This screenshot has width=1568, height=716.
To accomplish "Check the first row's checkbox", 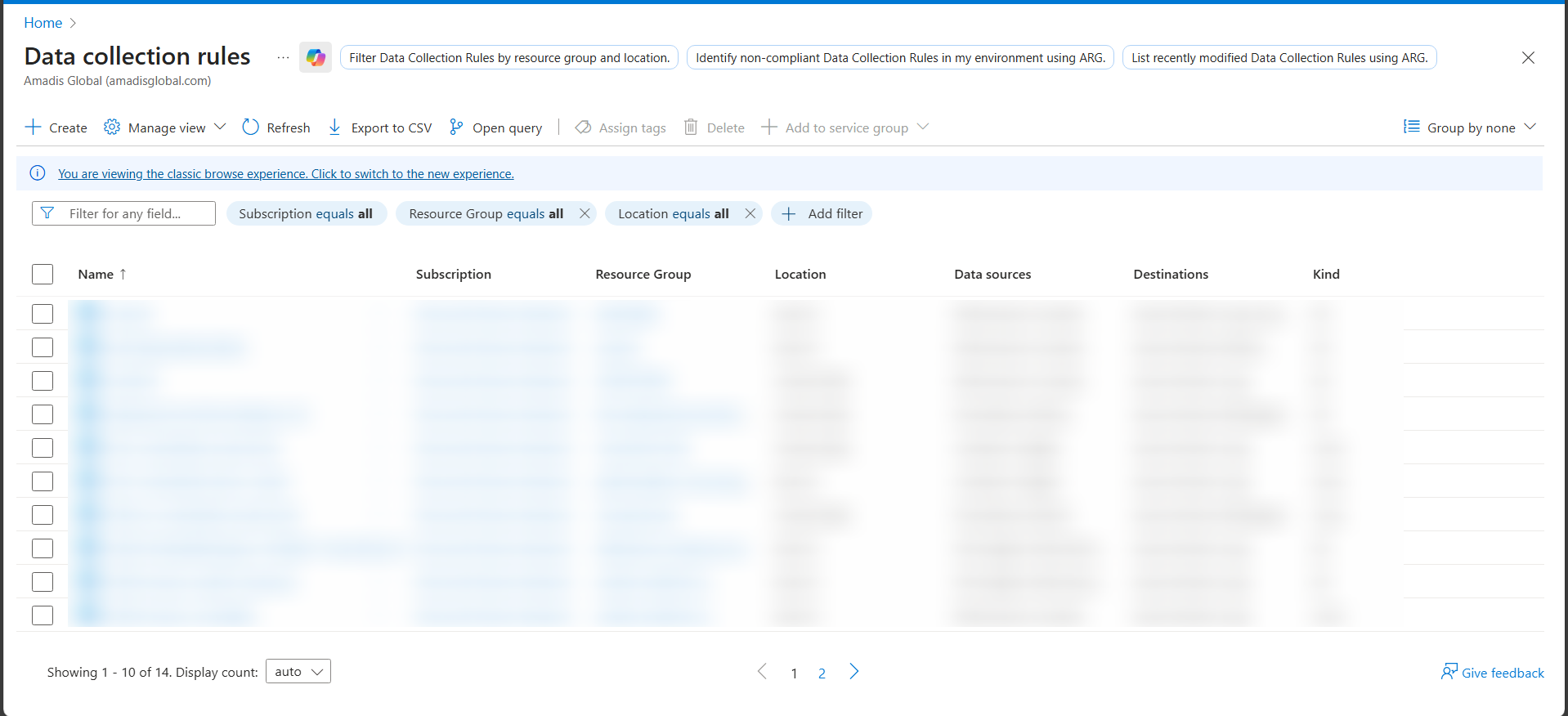I will click(x=43, y=314).
